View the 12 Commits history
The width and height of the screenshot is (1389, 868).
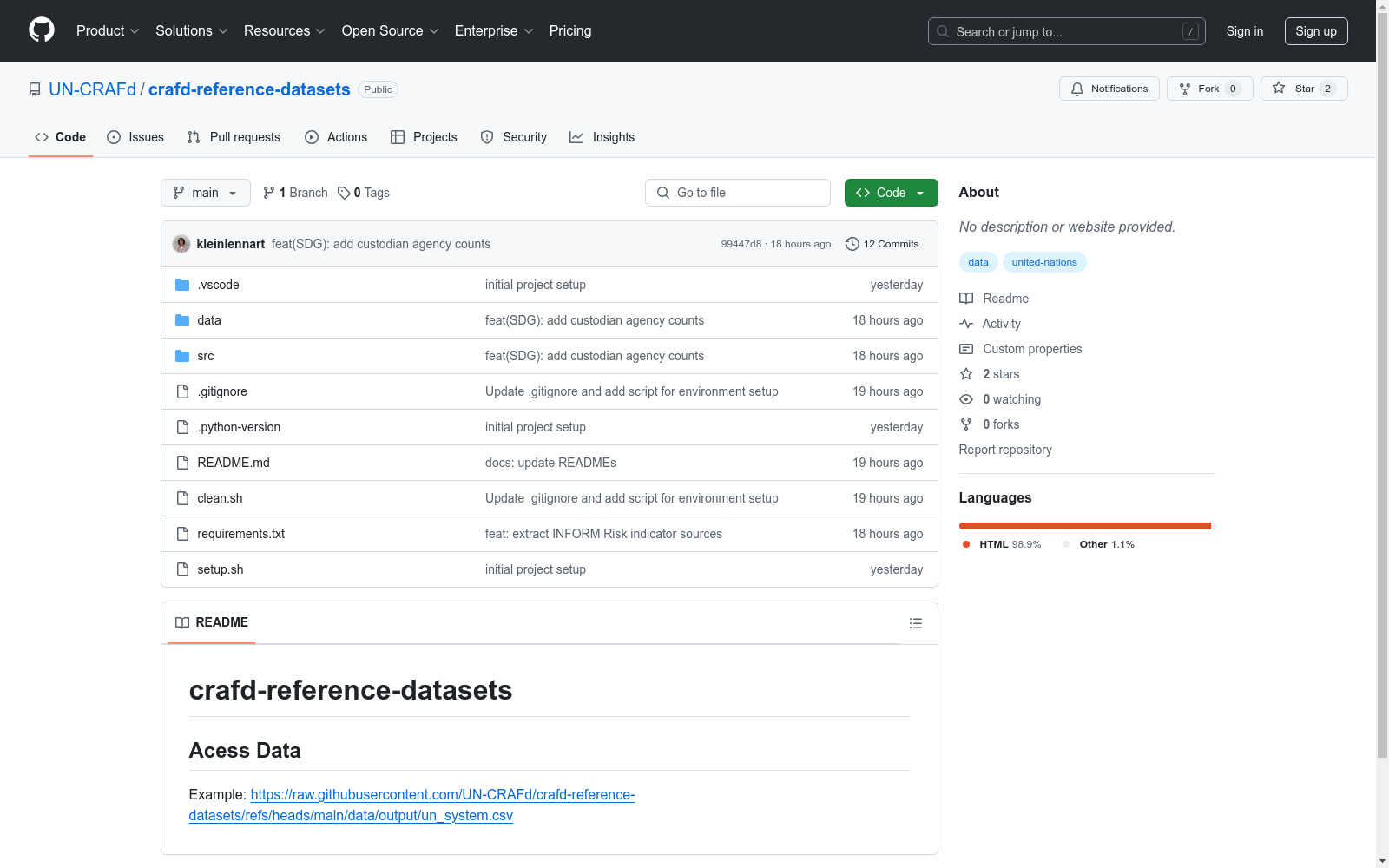coord(882,244)
